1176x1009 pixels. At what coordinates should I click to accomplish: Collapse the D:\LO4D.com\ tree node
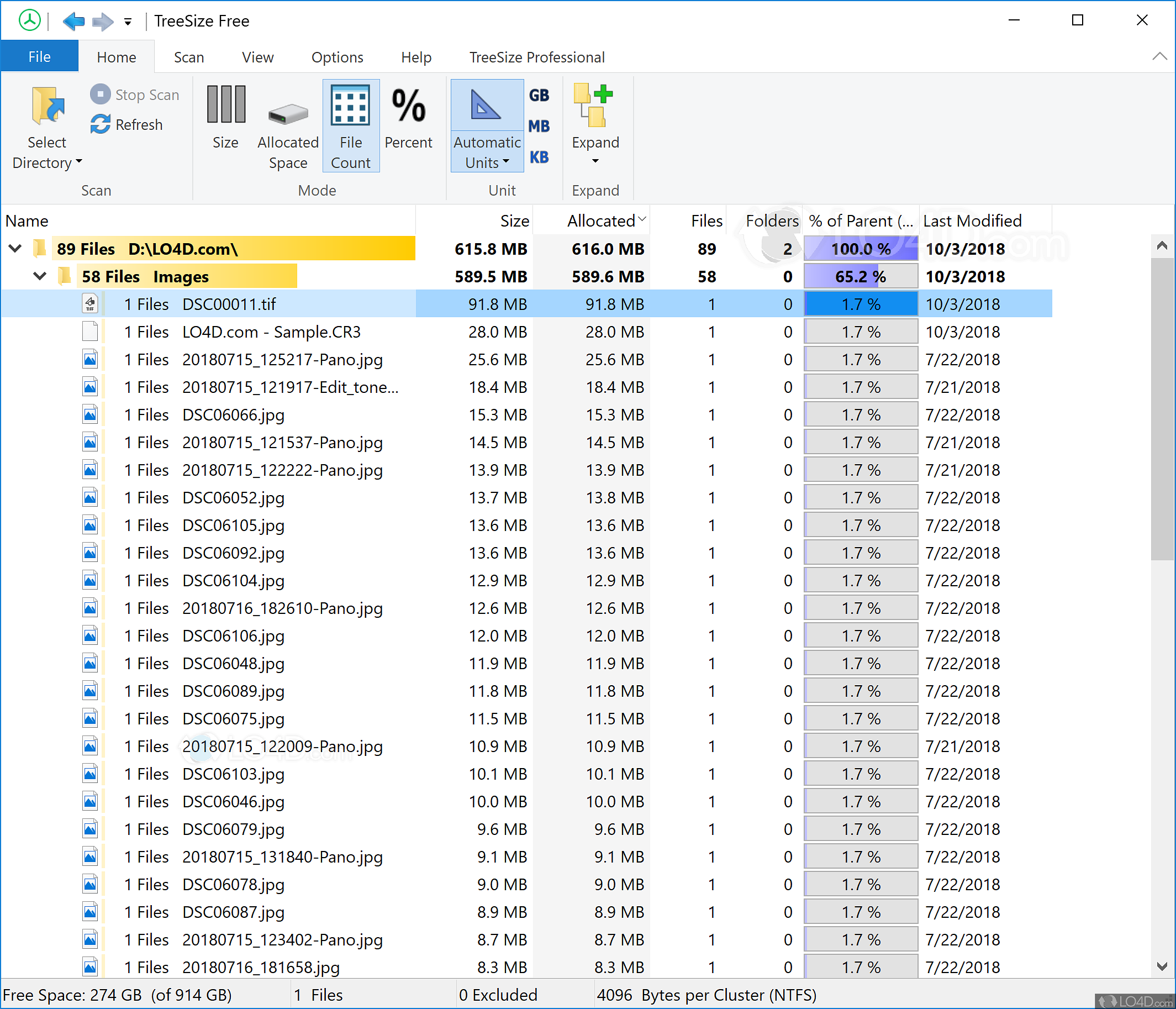tap(14, 248)
